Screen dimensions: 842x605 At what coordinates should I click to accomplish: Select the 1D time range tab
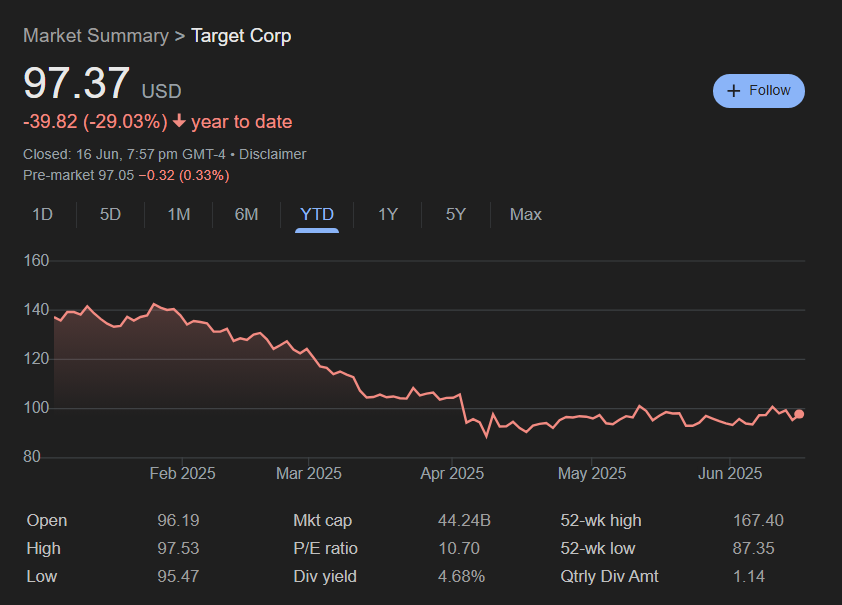42,215
